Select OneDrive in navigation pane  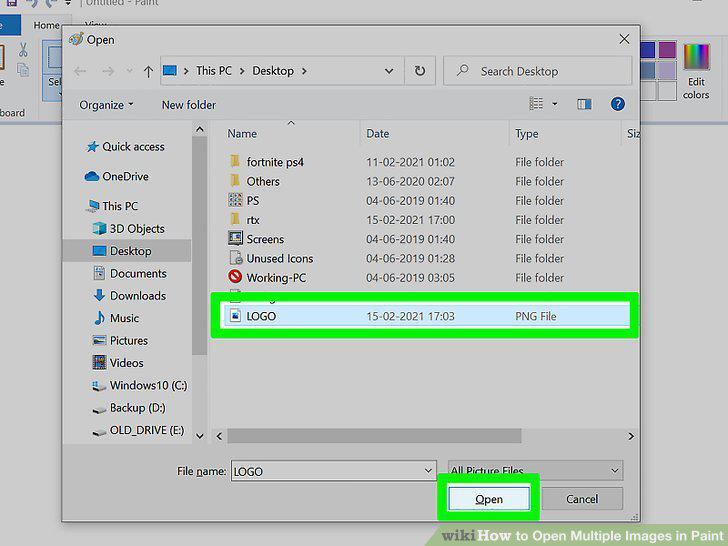point(117,176)
